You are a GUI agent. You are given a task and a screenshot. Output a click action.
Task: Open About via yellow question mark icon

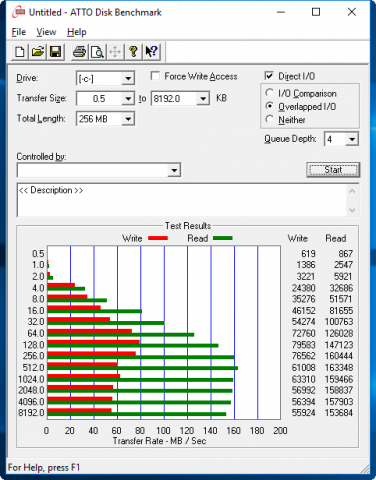click(x=133, y=52)
